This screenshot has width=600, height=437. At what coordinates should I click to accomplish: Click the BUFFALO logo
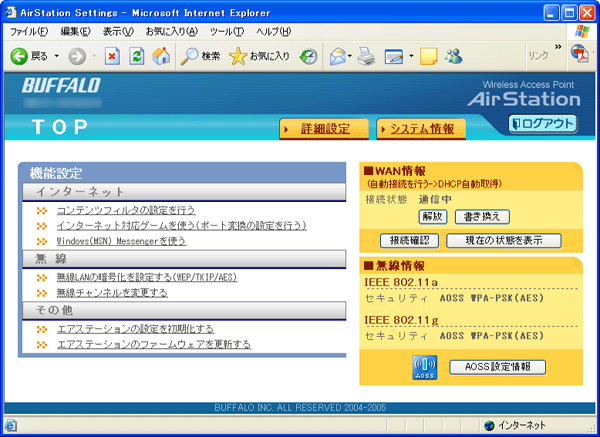(x=61, y=85)
